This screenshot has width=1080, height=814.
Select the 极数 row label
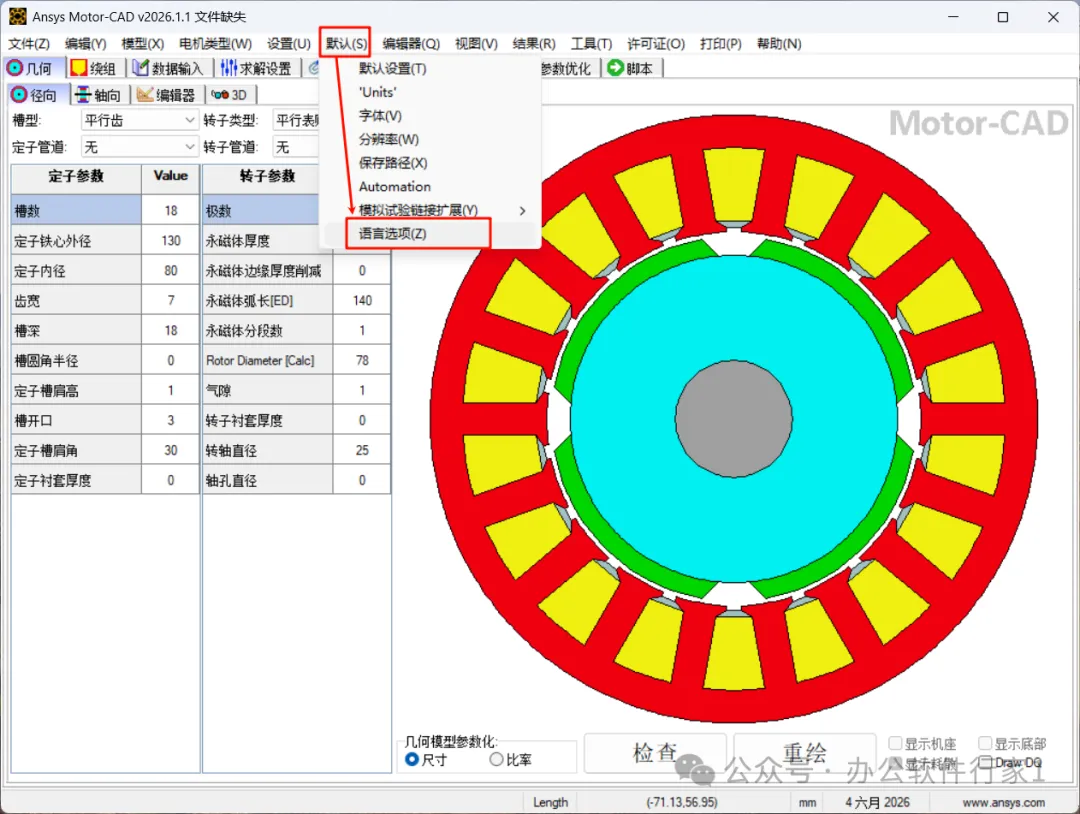pos(262,211)
